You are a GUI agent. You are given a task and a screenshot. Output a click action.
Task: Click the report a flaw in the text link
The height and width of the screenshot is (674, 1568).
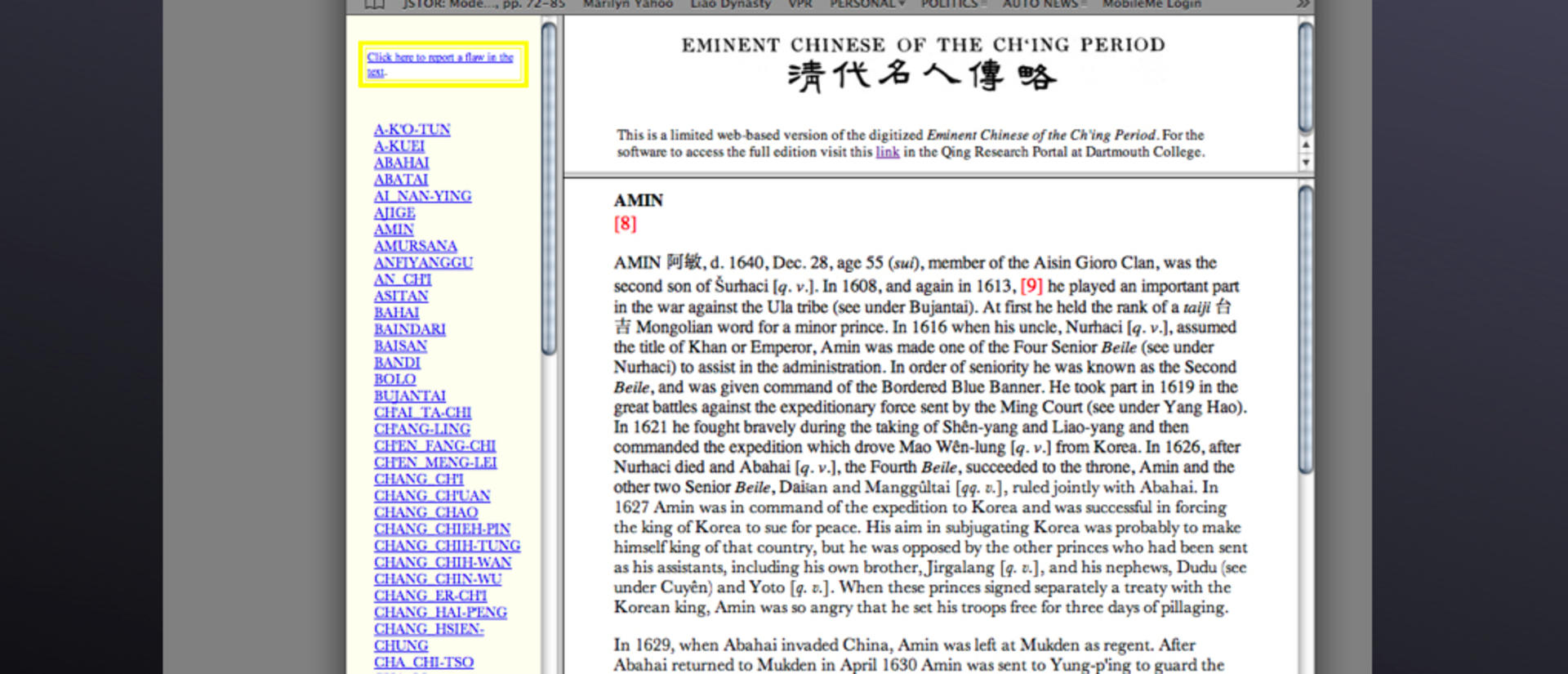[x=440, y=65]
